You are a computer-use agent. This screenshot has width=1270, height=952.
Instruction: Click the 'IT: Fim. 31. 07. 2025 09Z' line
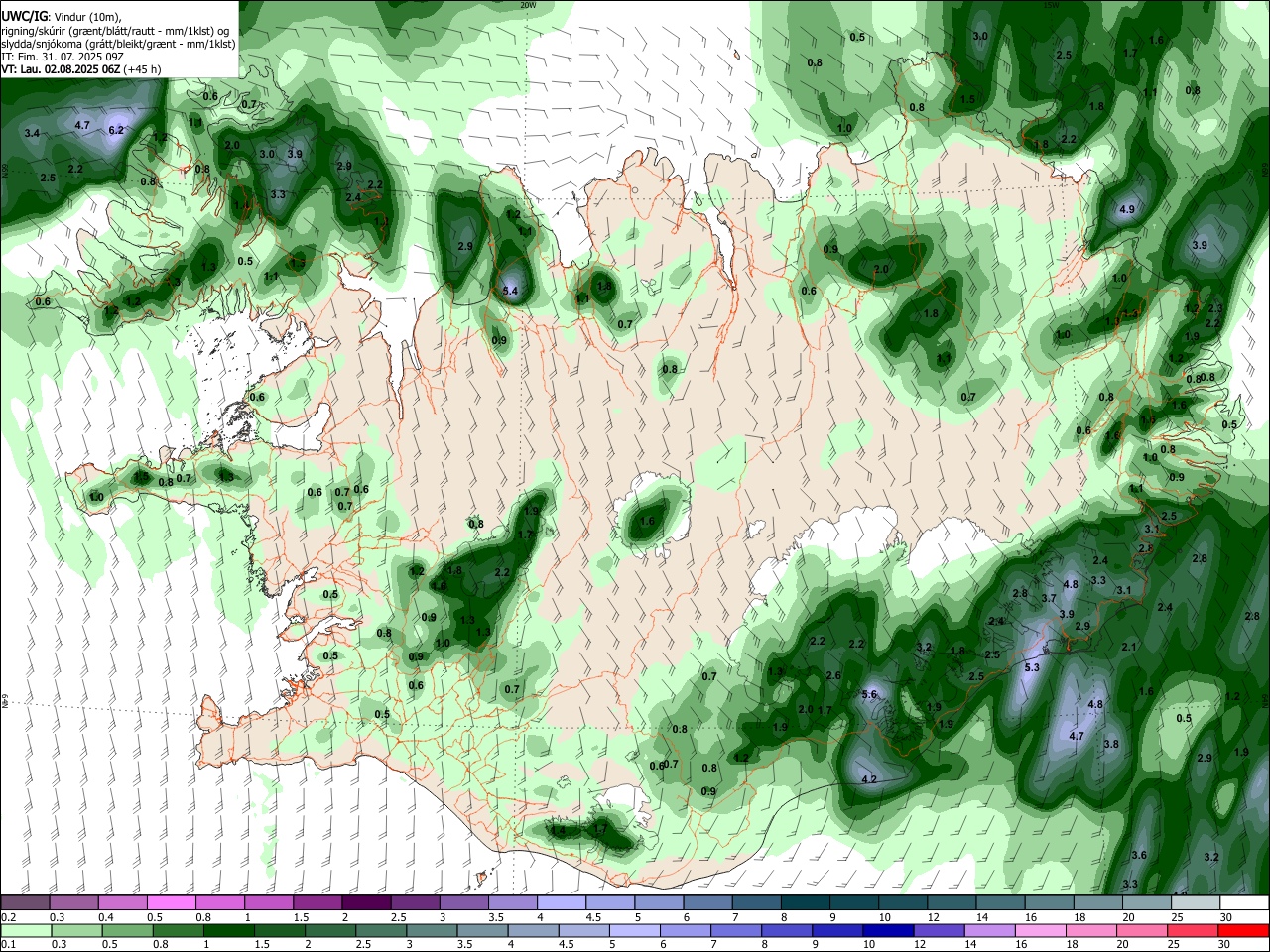point(62,57)
